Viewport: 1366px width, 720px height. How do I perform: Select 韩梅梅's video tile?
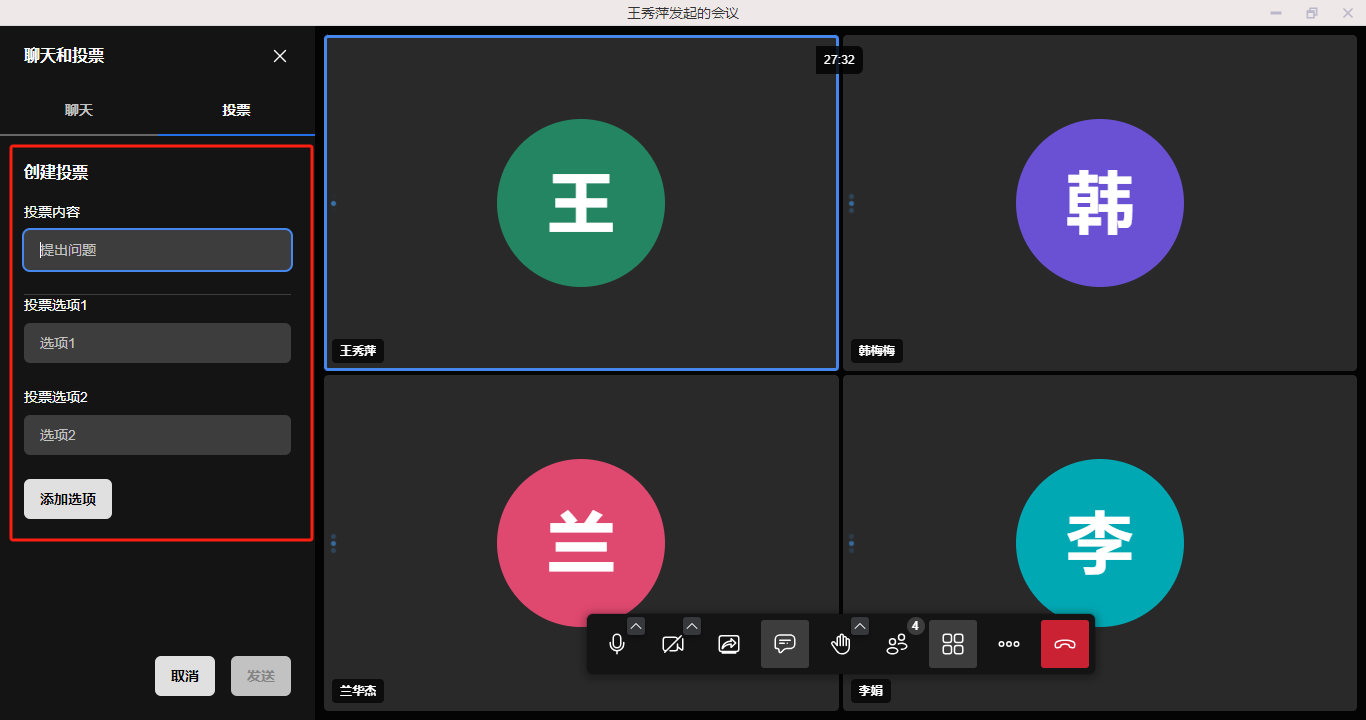[1099, 203]
